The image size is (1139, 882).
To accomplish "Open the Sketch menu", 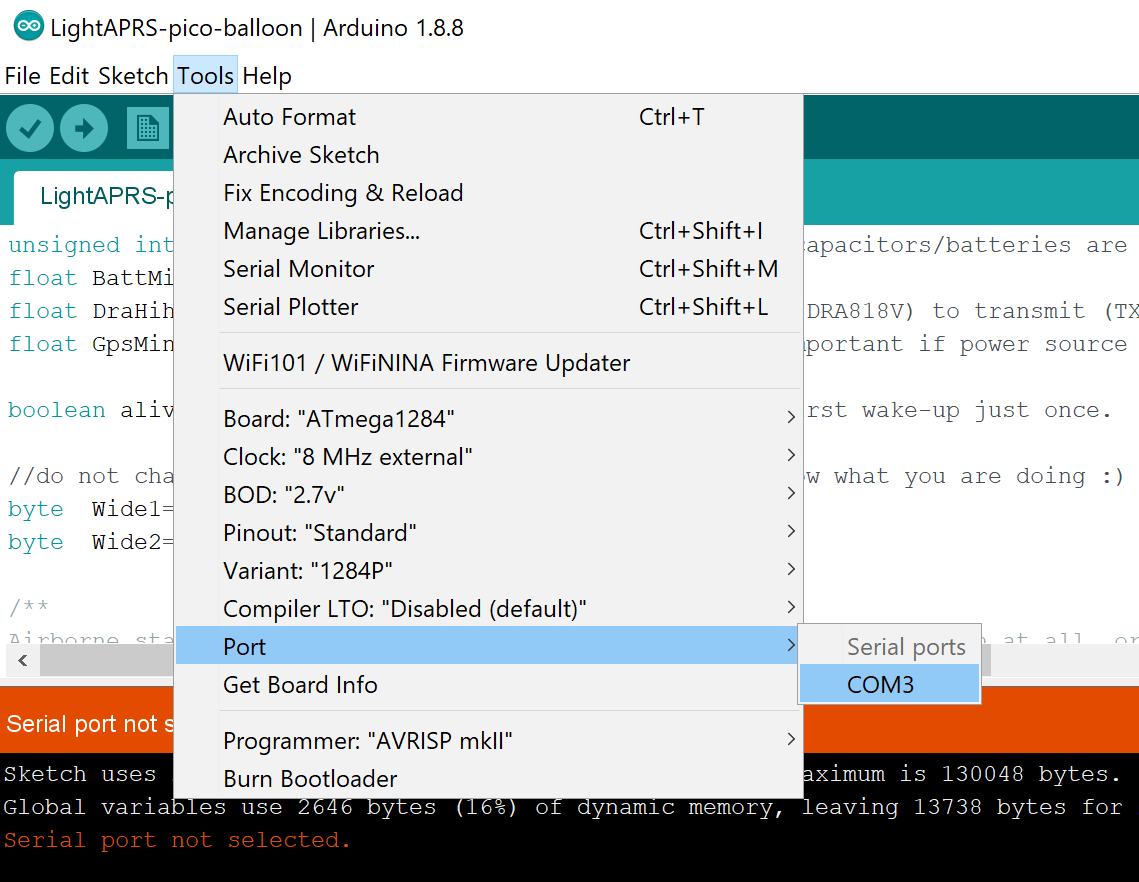I will pos(133,76).
